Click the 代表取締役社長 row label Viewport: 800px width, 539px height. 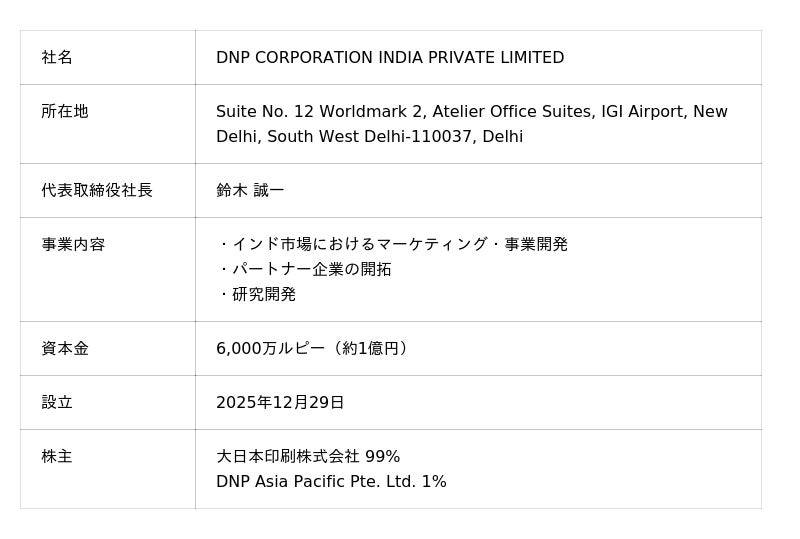coord(97,190)
